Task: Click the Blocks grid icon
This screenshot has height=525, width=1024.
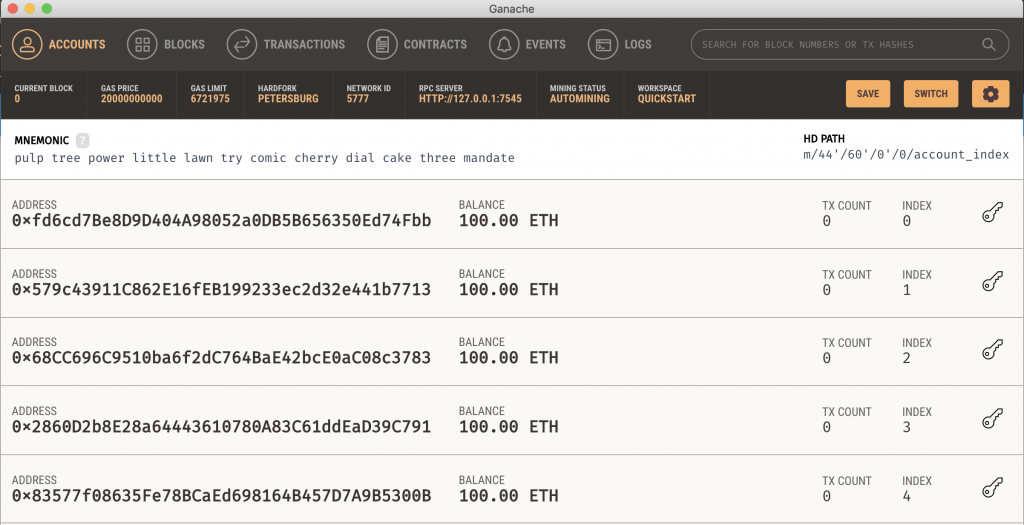Action: pos(142,44)
